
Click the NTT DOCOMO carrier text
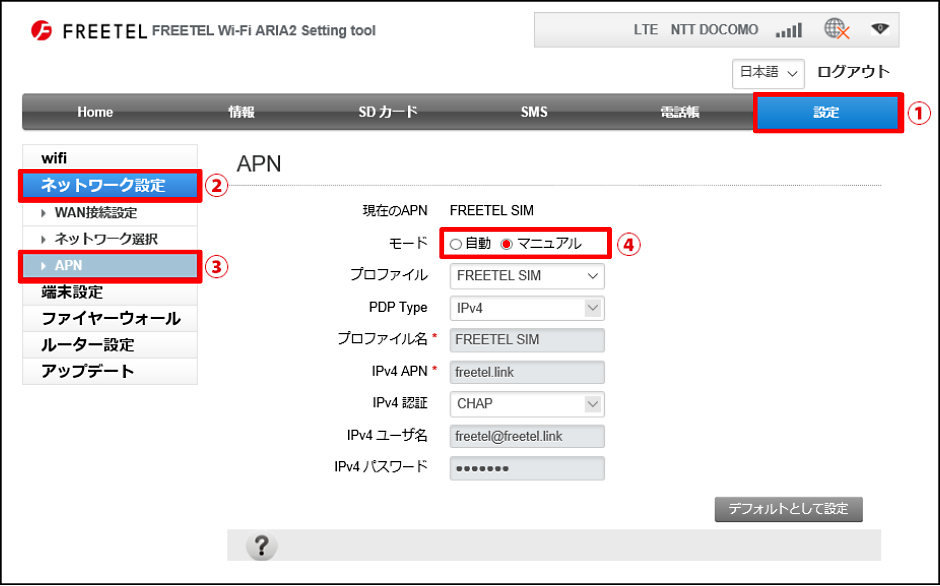click(714, 30)
